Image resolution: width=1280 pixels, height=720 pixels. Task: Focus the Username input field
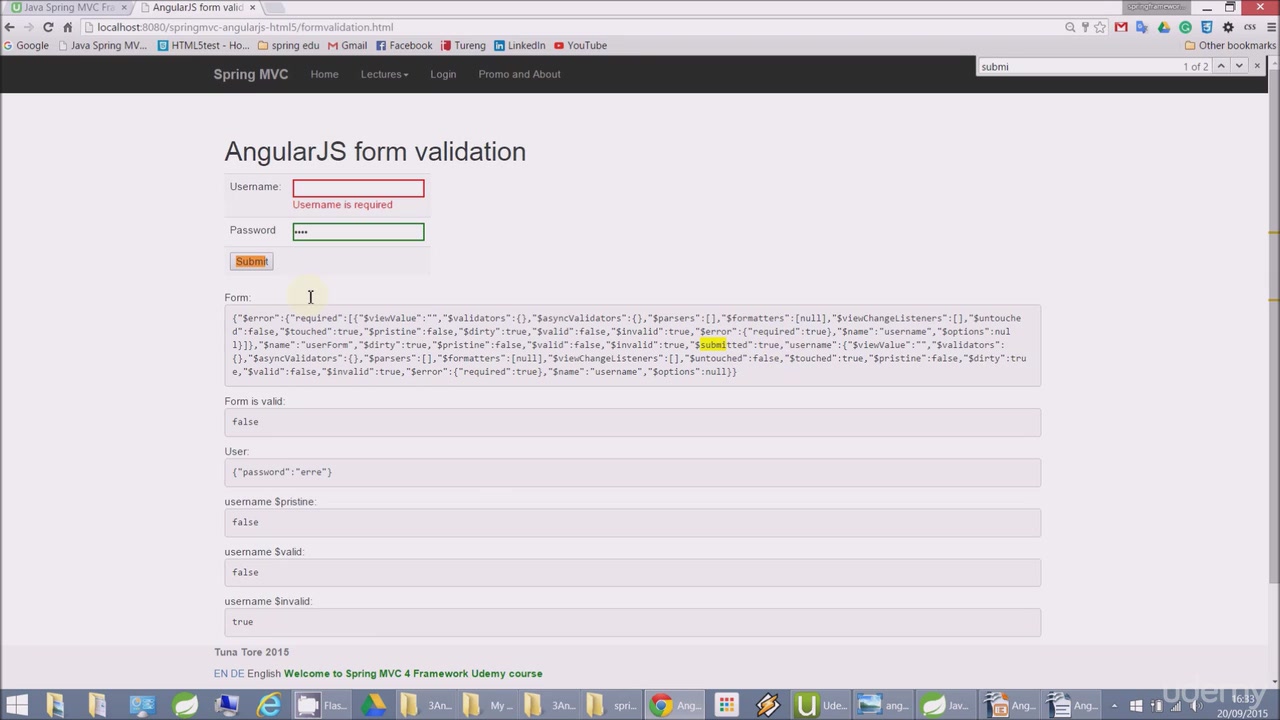(x=358, y=188)
